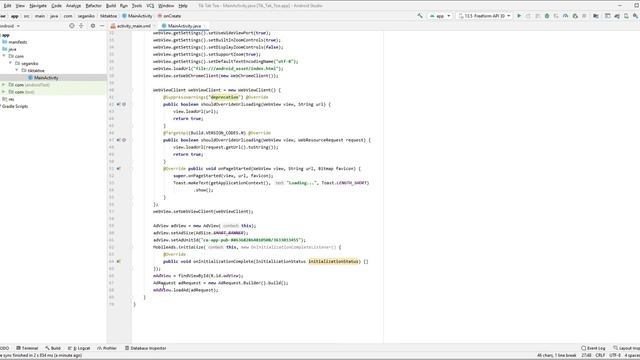Collapse the seganiko package node

tap(11, 63)
